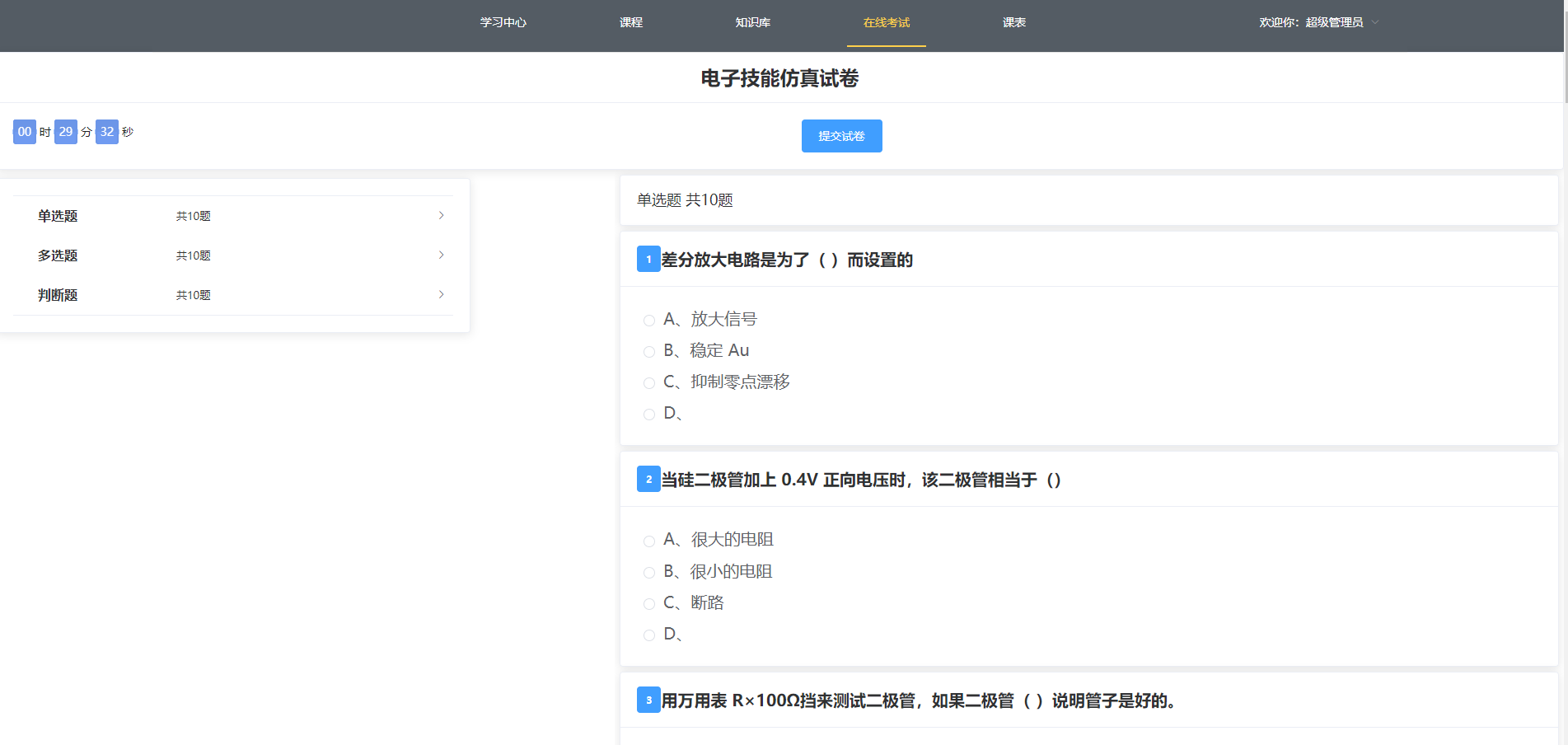Open the 课表 timetable page

point(1013,22)
